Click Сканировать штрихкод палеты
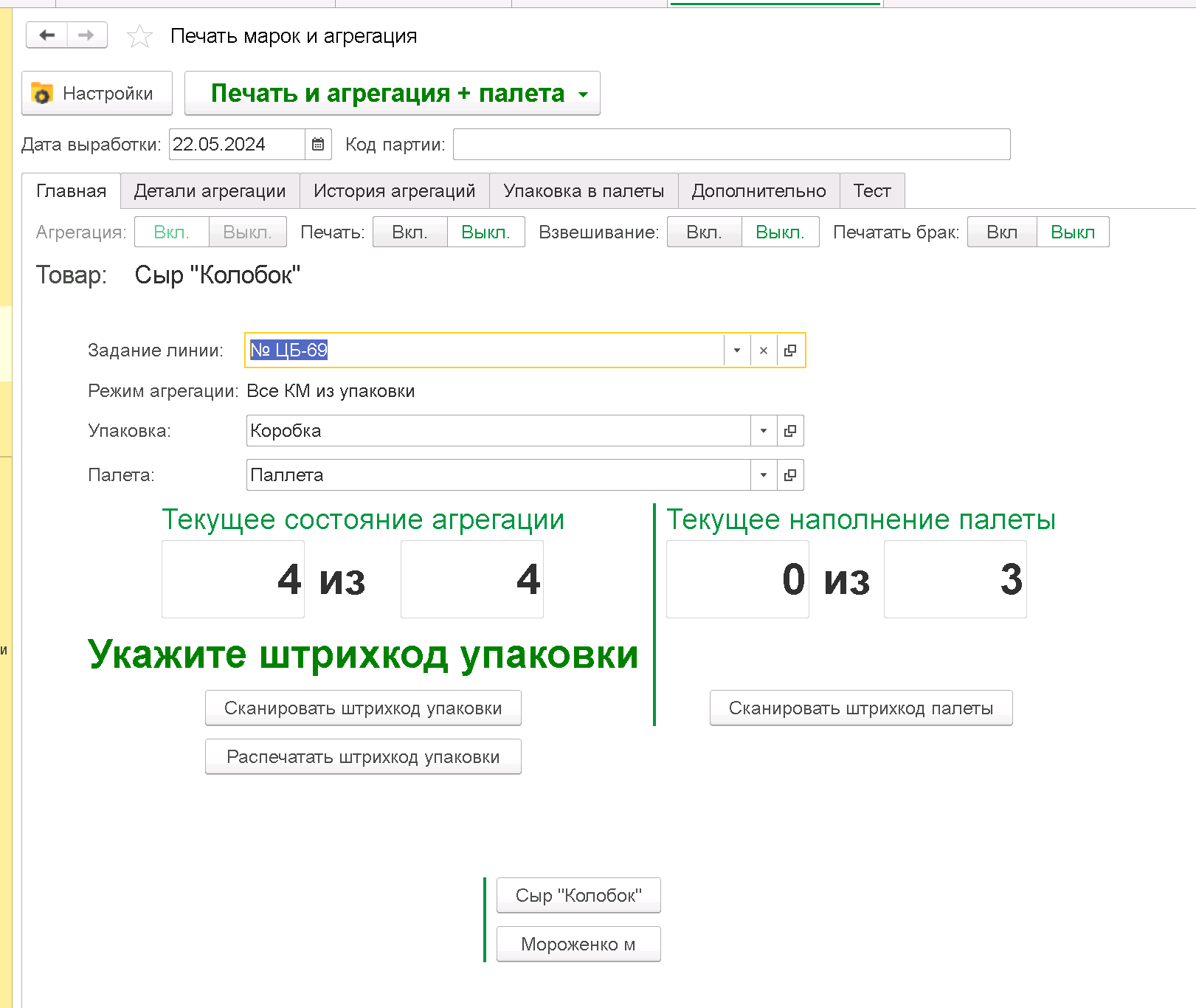The width and height of the screenshot is (1196, 1008). pyautogui.click(x=861, y=708)
